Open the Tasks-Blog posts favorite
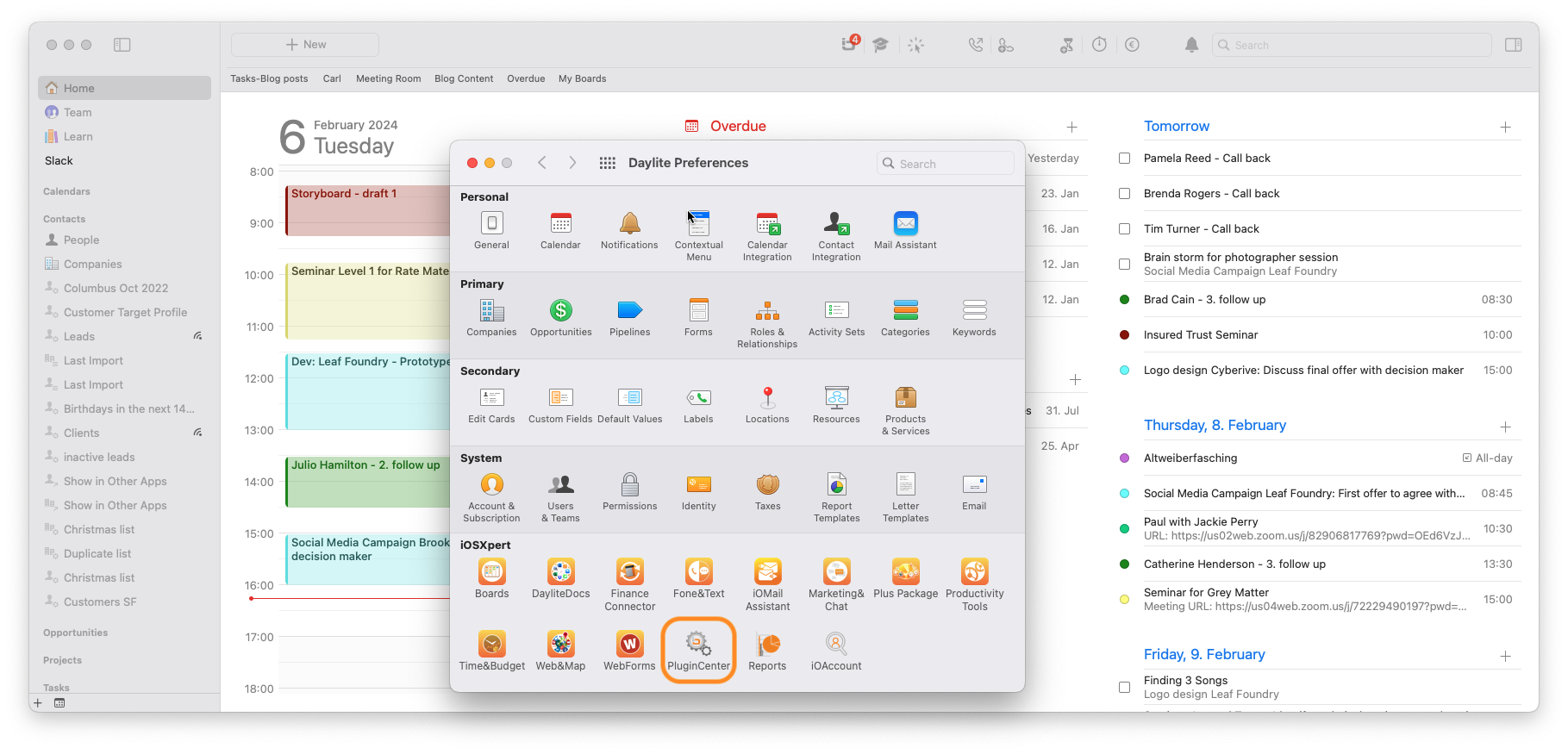The height and width of the screenshot is (748, 1568). (x=269, y=78)
